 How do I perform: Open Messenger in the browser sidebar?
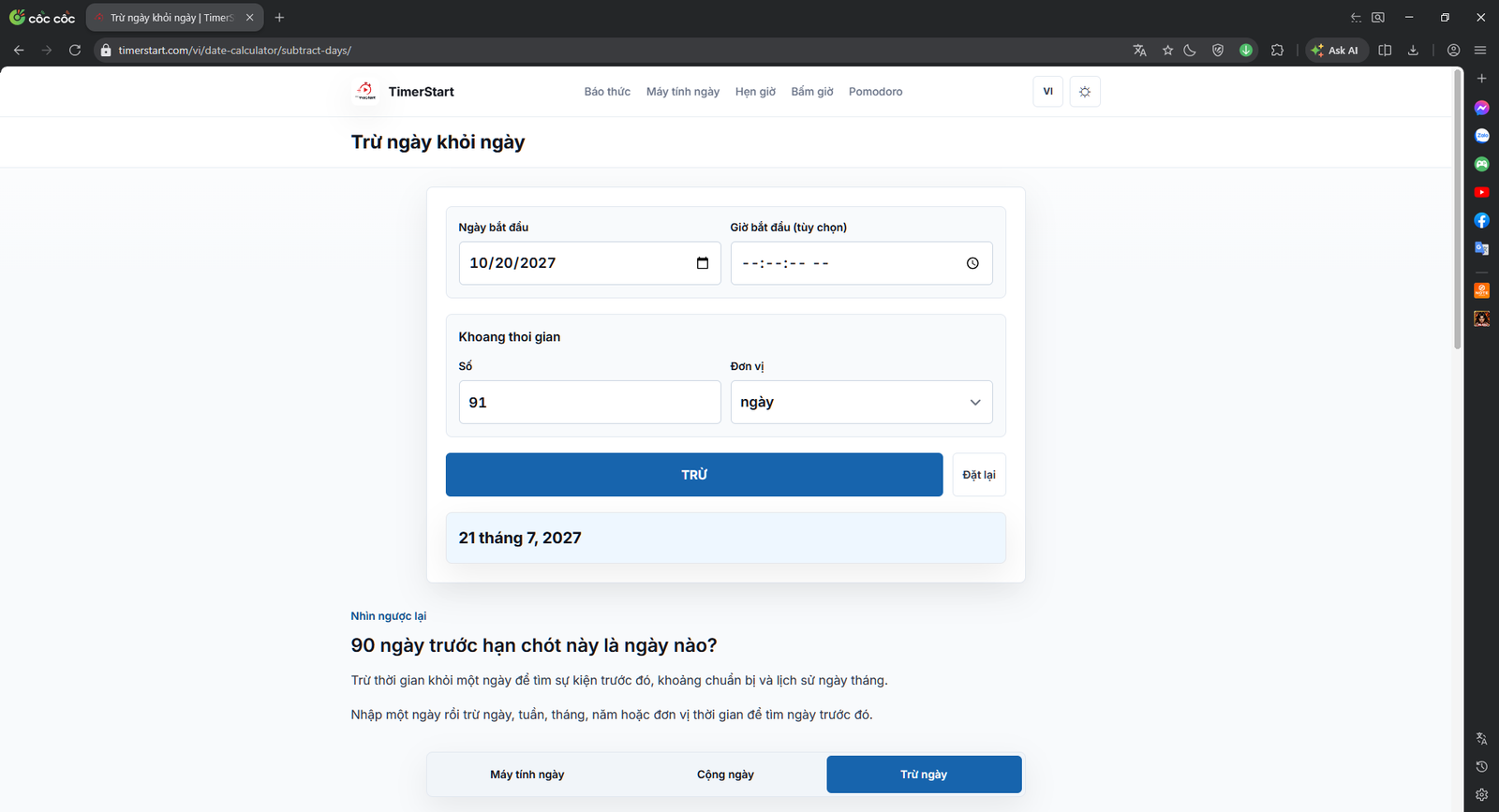click(1481, 108)
